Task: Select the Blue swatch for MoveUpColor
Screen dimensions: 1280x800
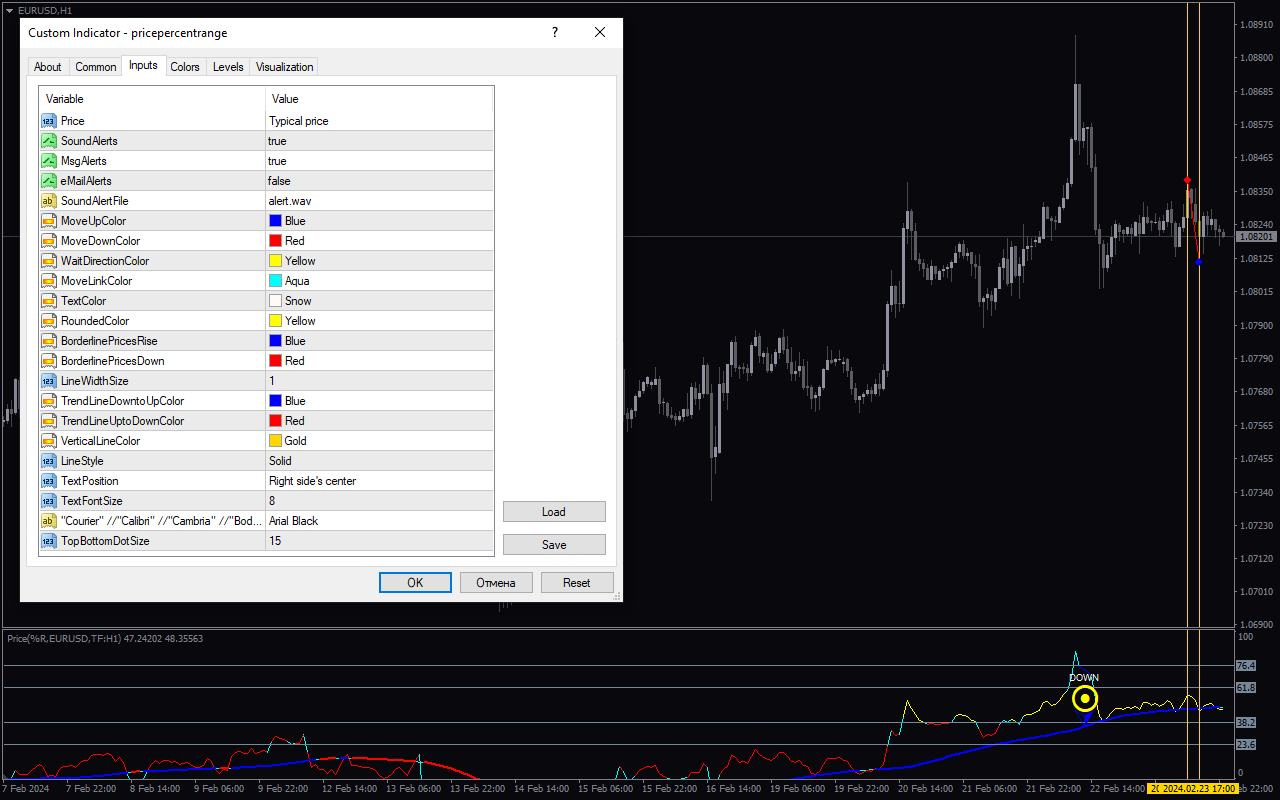Action: (275, 221)
